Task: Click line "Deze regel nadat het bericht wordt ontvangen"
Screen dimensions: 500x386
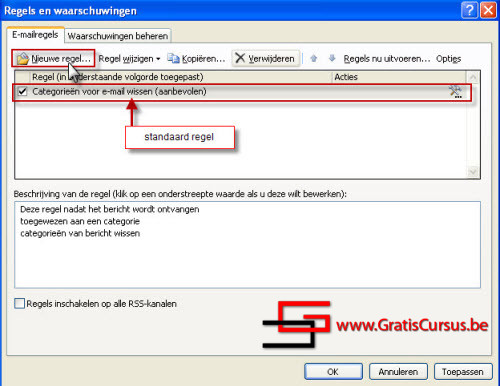Action: (110, 209)
